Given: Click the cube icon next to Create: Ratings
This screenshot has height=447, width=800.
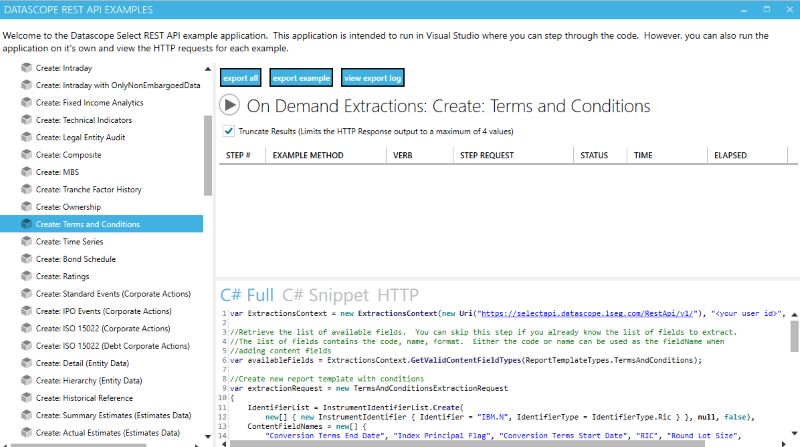Looking at the screenshot, I should (x=26, y=276).
